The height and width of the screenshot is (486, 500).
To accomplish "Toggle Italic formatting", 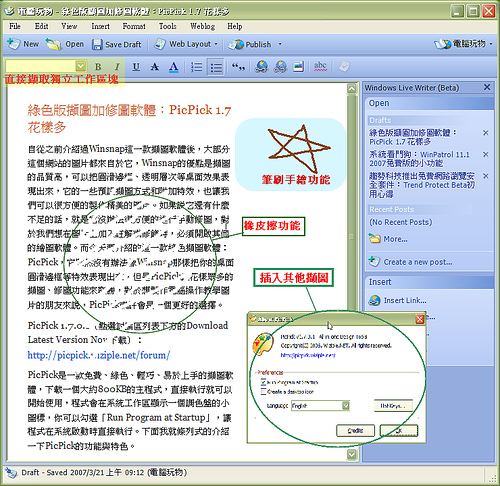I will pyautogui.click(x=117, y=67).
